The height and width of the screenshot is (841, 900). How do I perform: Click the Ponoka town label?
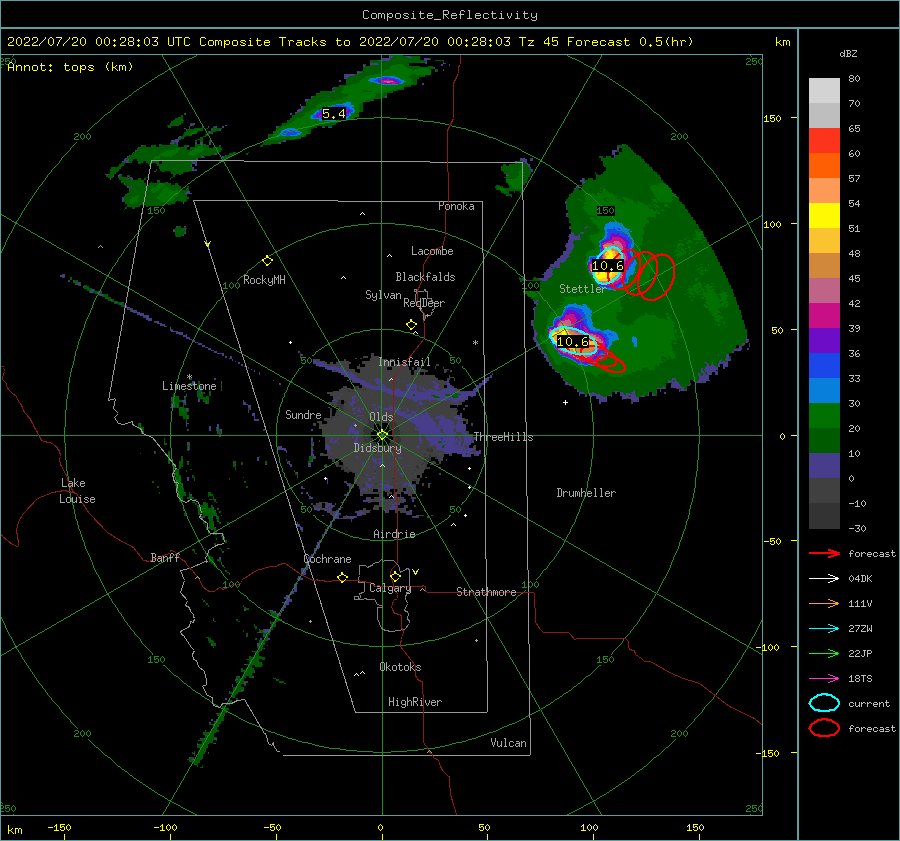click(x=456, y=206)
